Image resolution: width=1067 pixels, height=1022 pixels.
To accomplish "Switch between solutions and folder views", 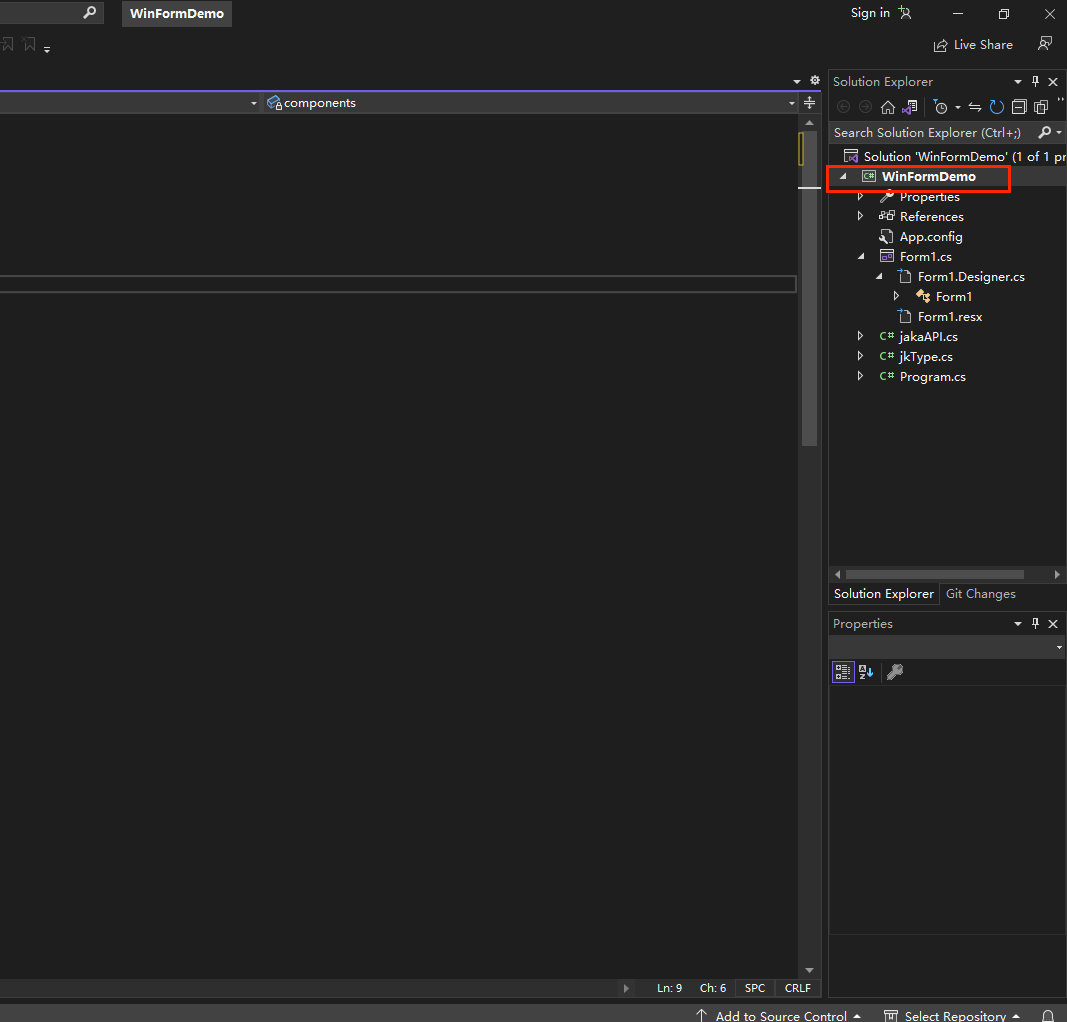I will tap(909, 107).
